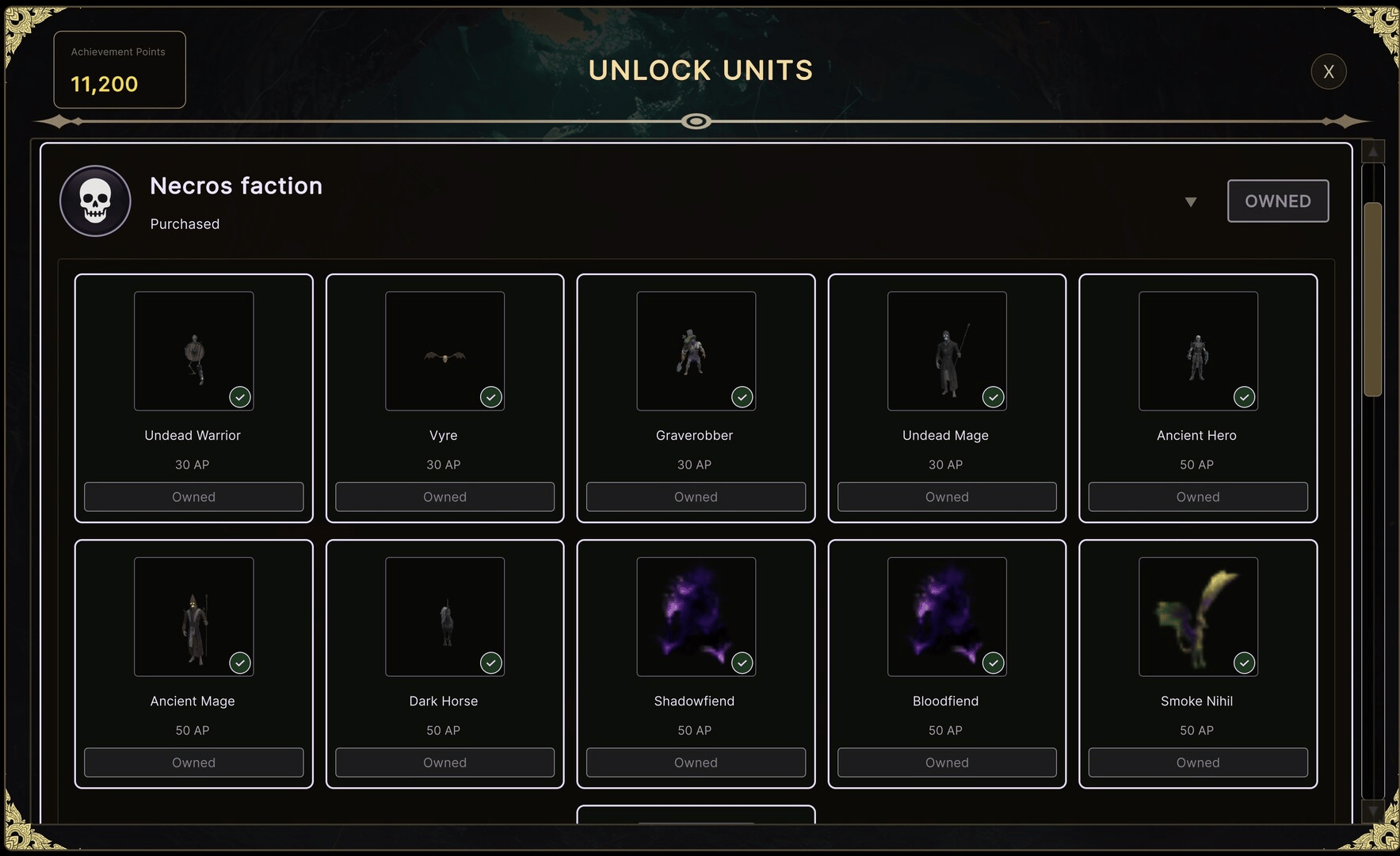This screenshot has width=1400, height=856.
Task: Click the scrollbar down arrow
Action: [x=1373, y=811]
